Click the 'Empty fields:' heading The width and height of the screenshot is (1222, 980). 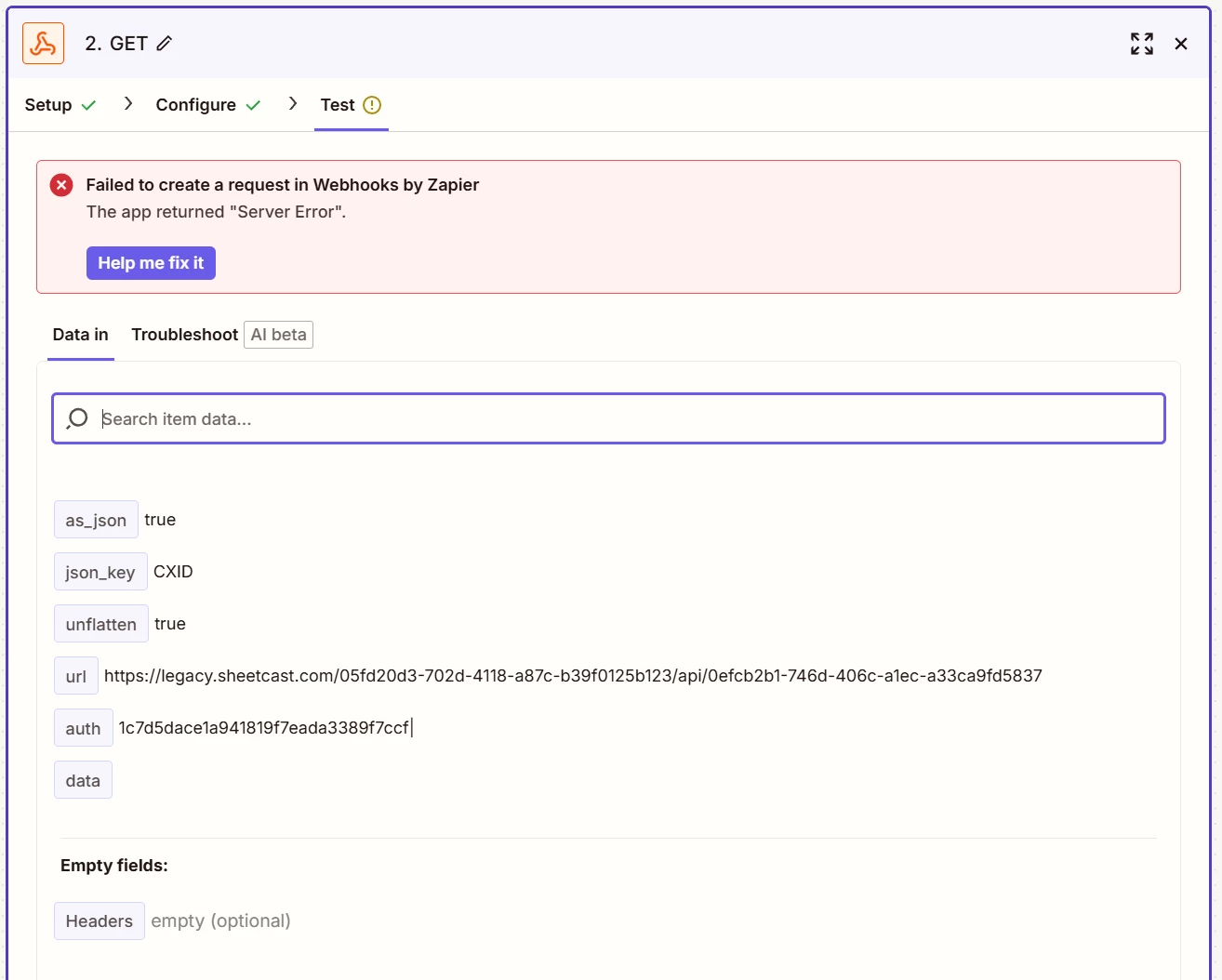point(114,866)
